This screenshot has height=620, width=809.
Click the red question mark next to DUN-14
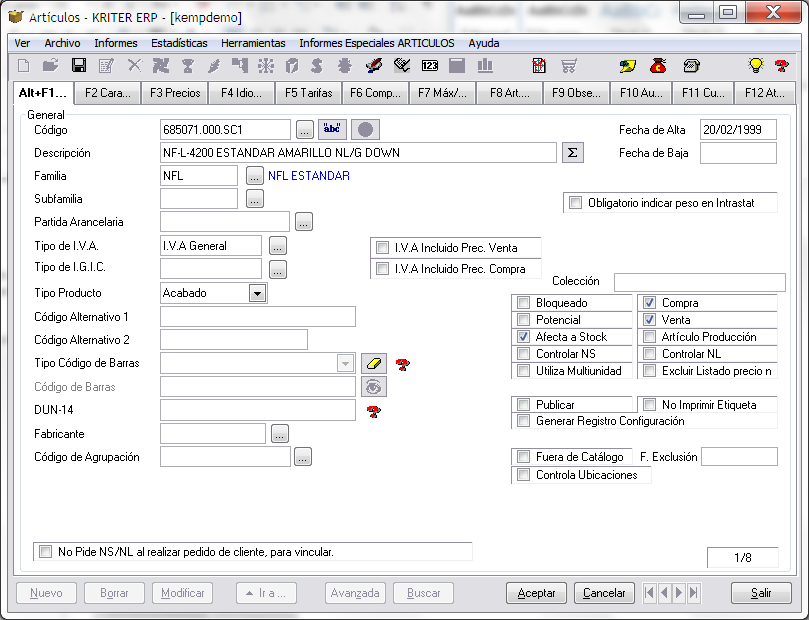pyautogui.click(x=374, y=411)
